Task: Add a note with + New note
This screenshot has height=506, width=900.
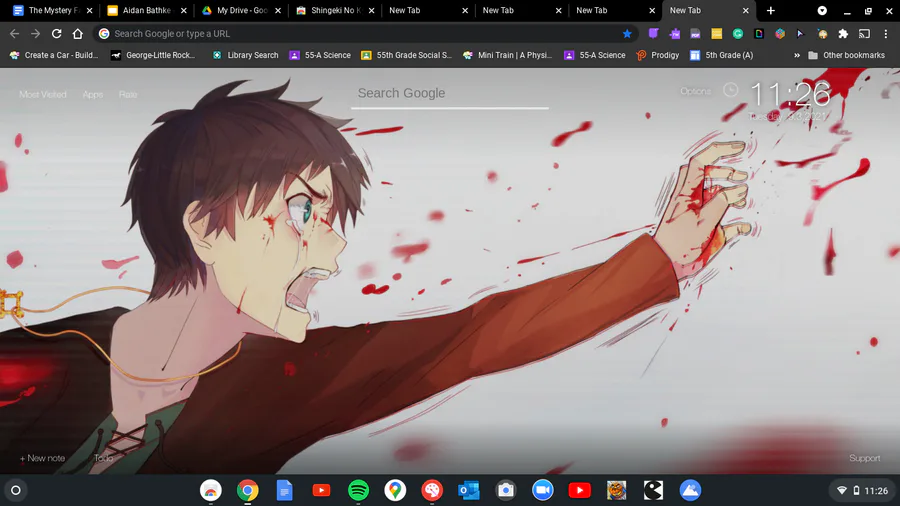Action: [x=42, y=458]
